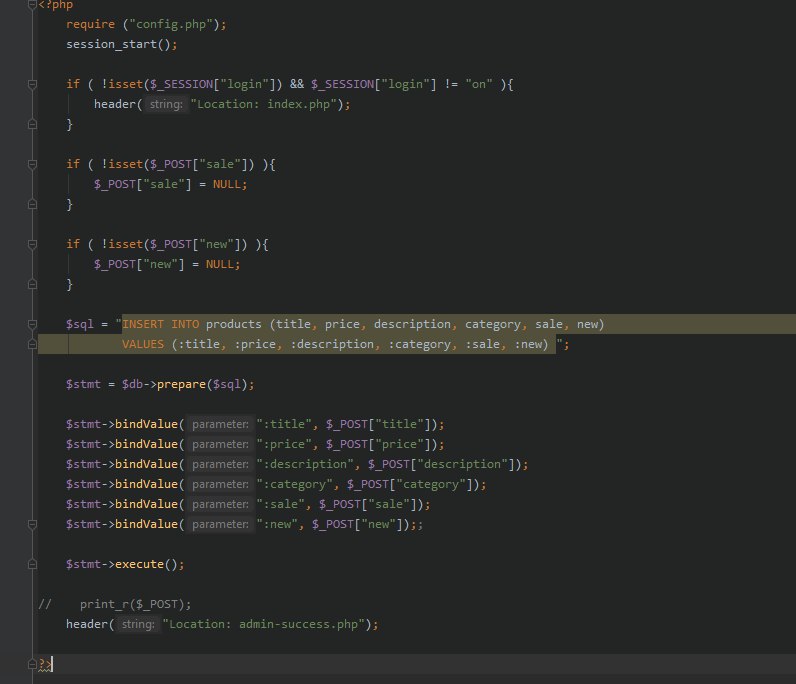Click the "string:" hint before Location: admin-success.php
This screenshot has width=796, height=684.
(138, 624)
